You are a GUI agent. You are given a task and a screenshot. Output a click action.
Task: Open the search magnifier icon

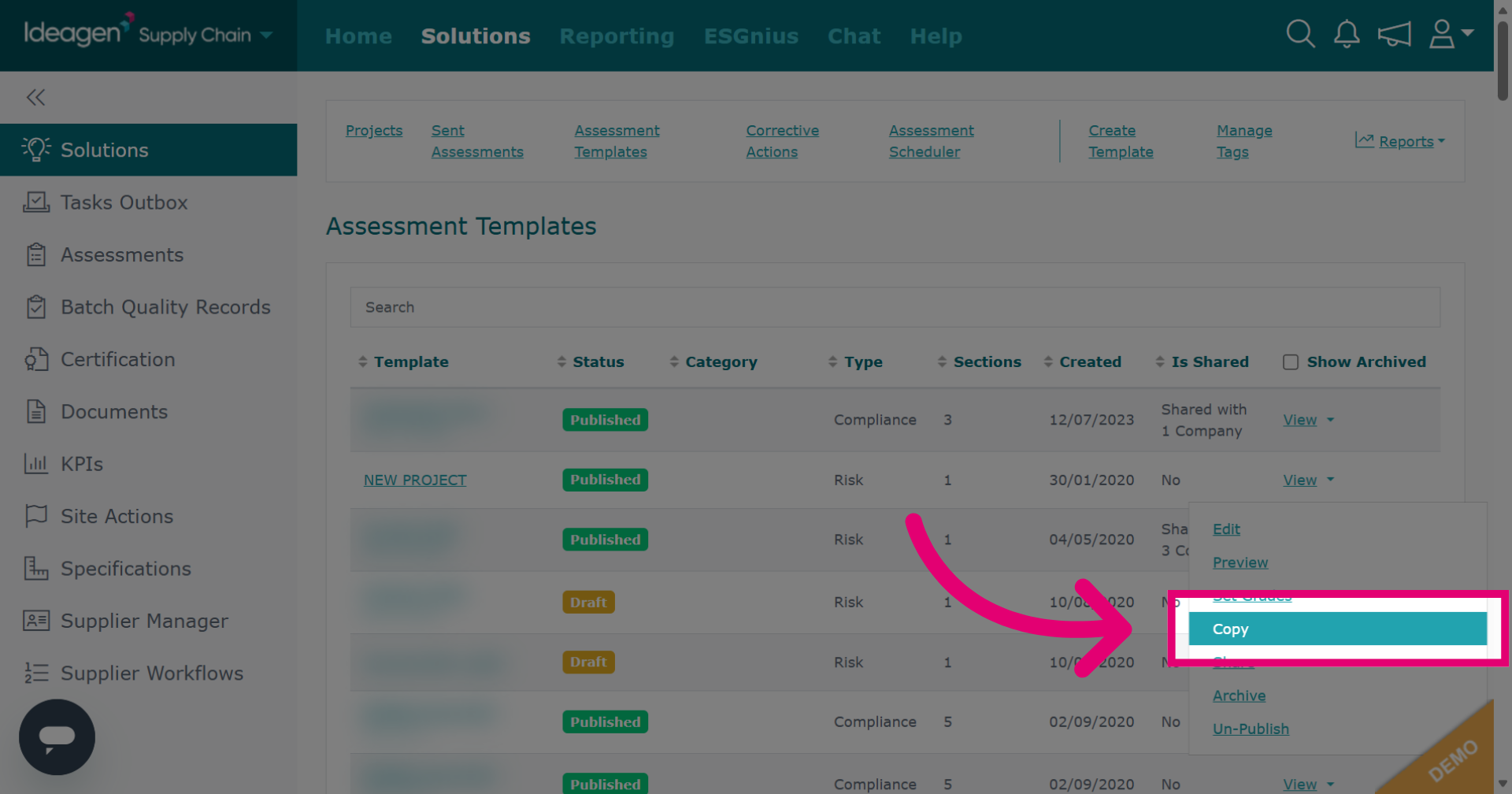[1300, 35]
